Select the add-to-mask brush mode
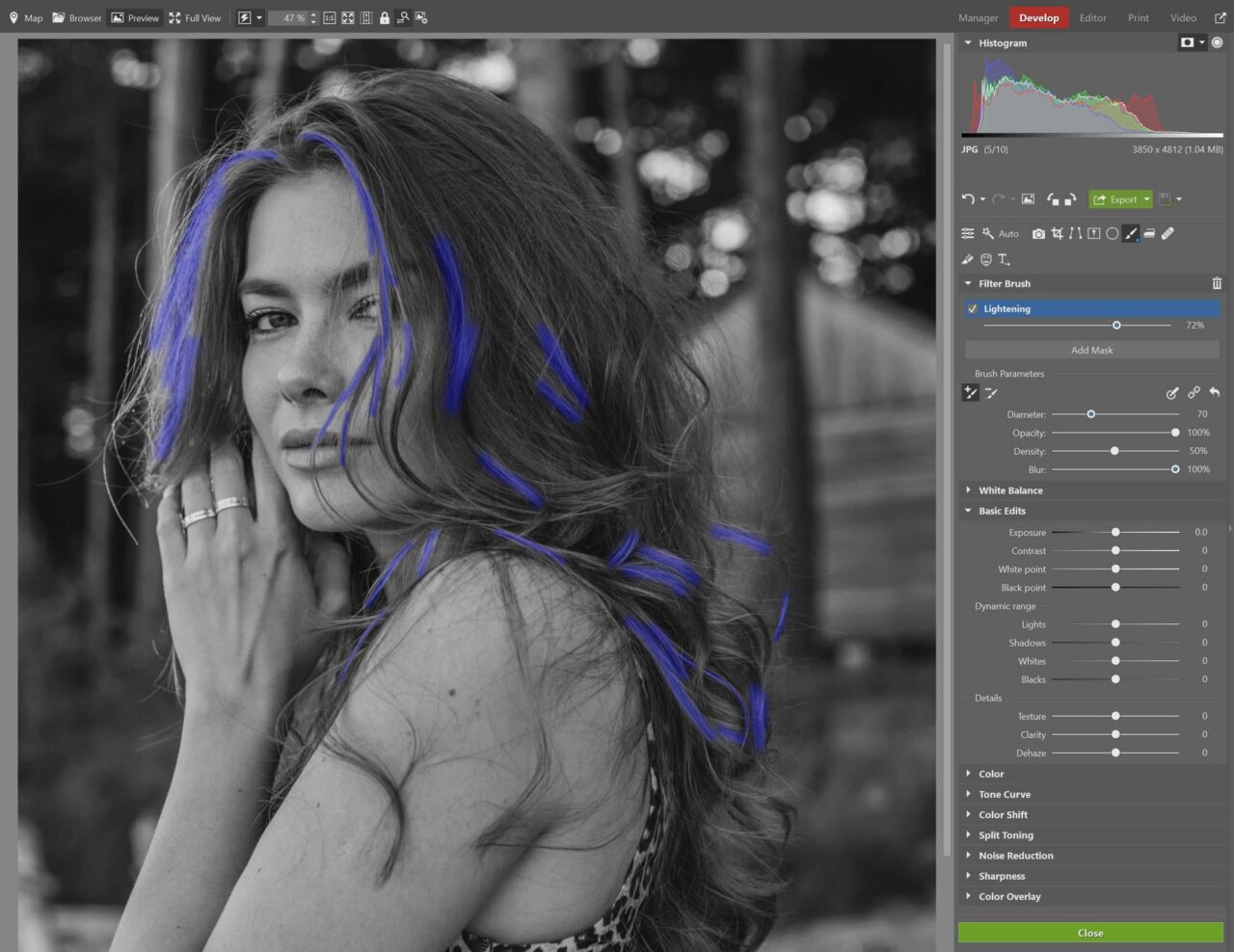The height and width of the screenshot is (952, 1234). tap(971, 392)
